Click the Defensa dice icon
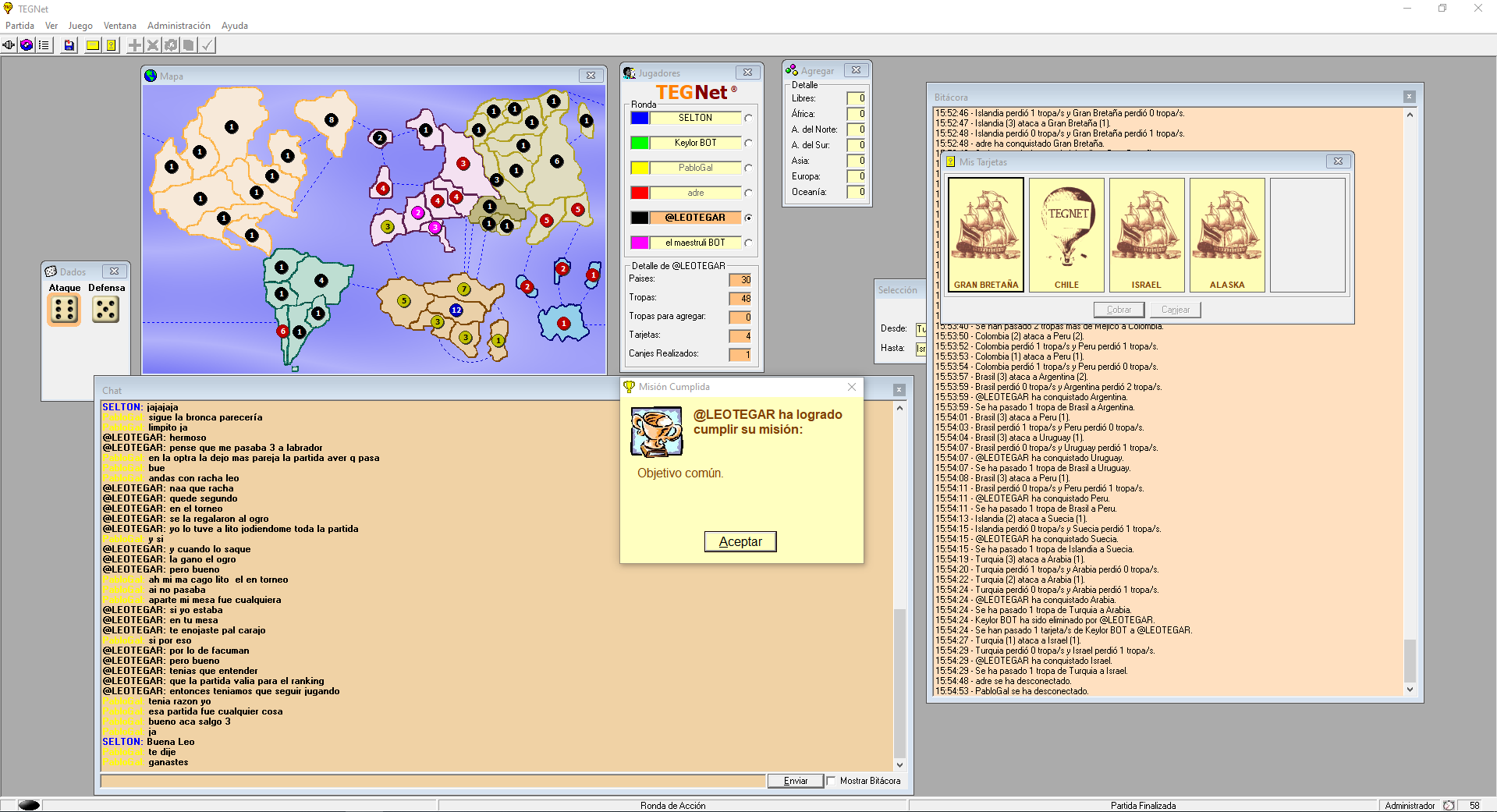1497x812 pixels. tap(105, 310)
